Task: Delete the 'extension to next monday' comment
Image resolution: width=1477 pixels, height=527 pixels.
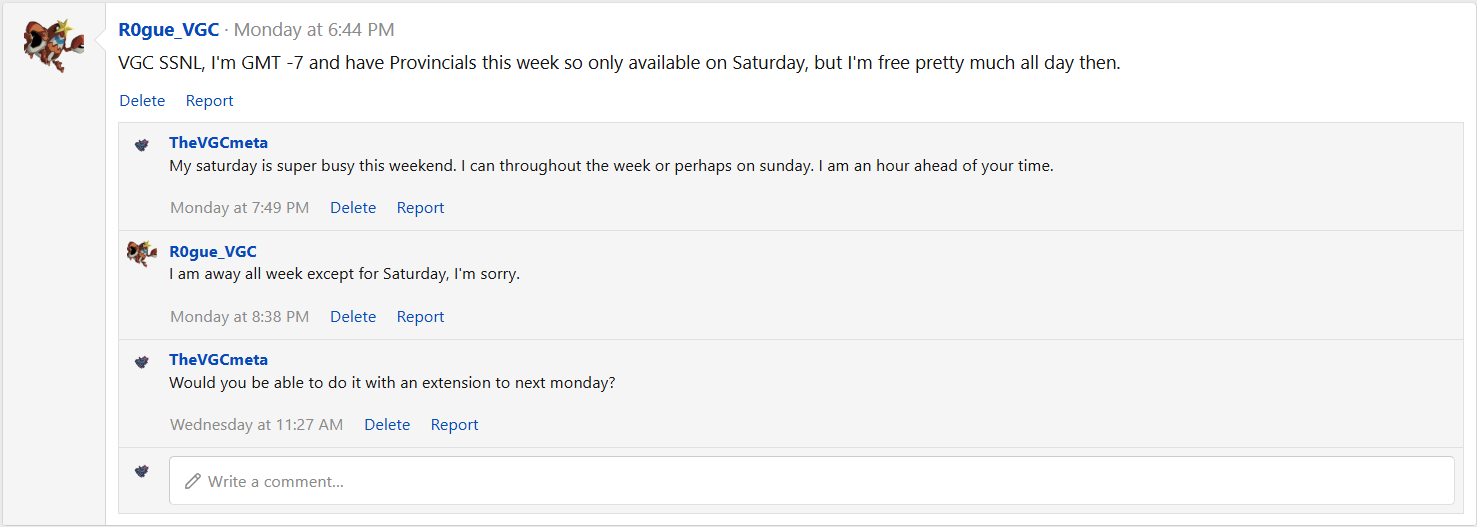Action: pyautogui.click(x=387, y=425)
